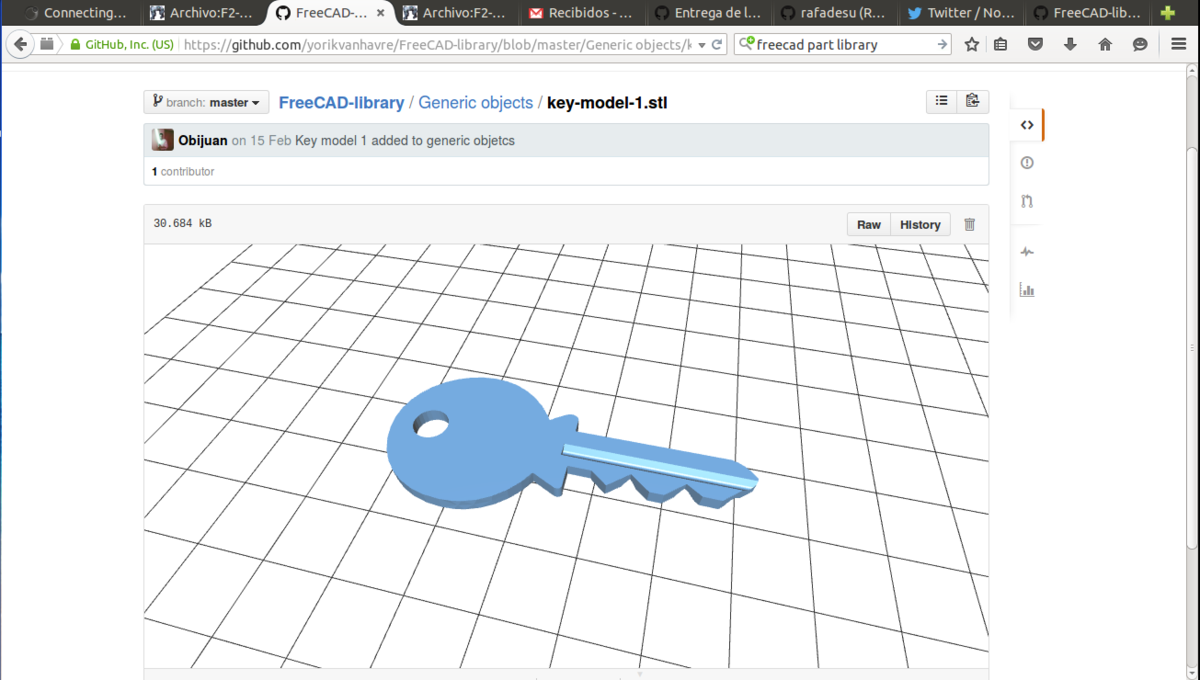Click the GitHub Code sidebar icon
The width and height of the screenshot is (1200, 680).
(1027, 125)
